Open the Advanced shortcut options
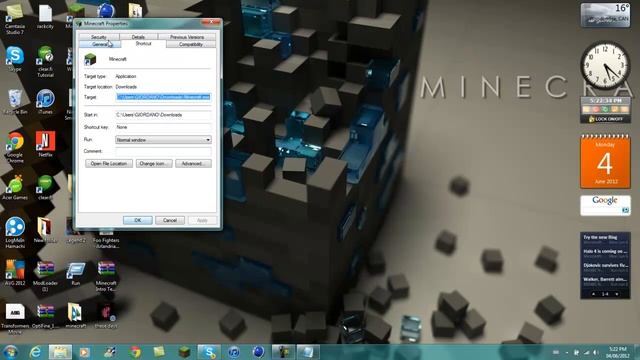Screen dimensions: 640x360 click(193, 164)
